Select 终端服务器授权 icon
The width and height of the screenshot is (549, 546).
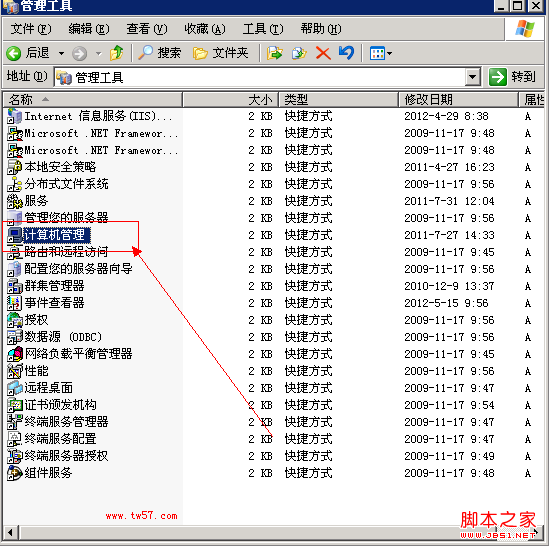pos(14,456)
